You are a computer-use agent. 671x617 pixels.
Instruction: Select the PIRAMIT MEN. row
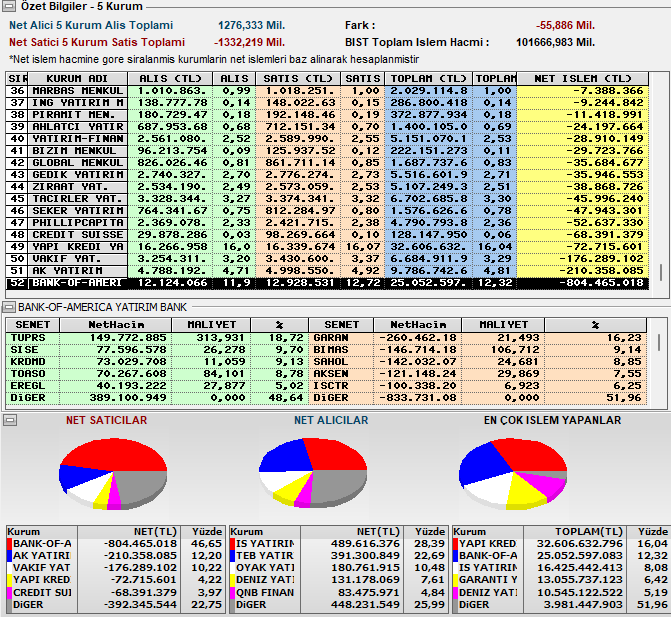[x=327, y=115]
